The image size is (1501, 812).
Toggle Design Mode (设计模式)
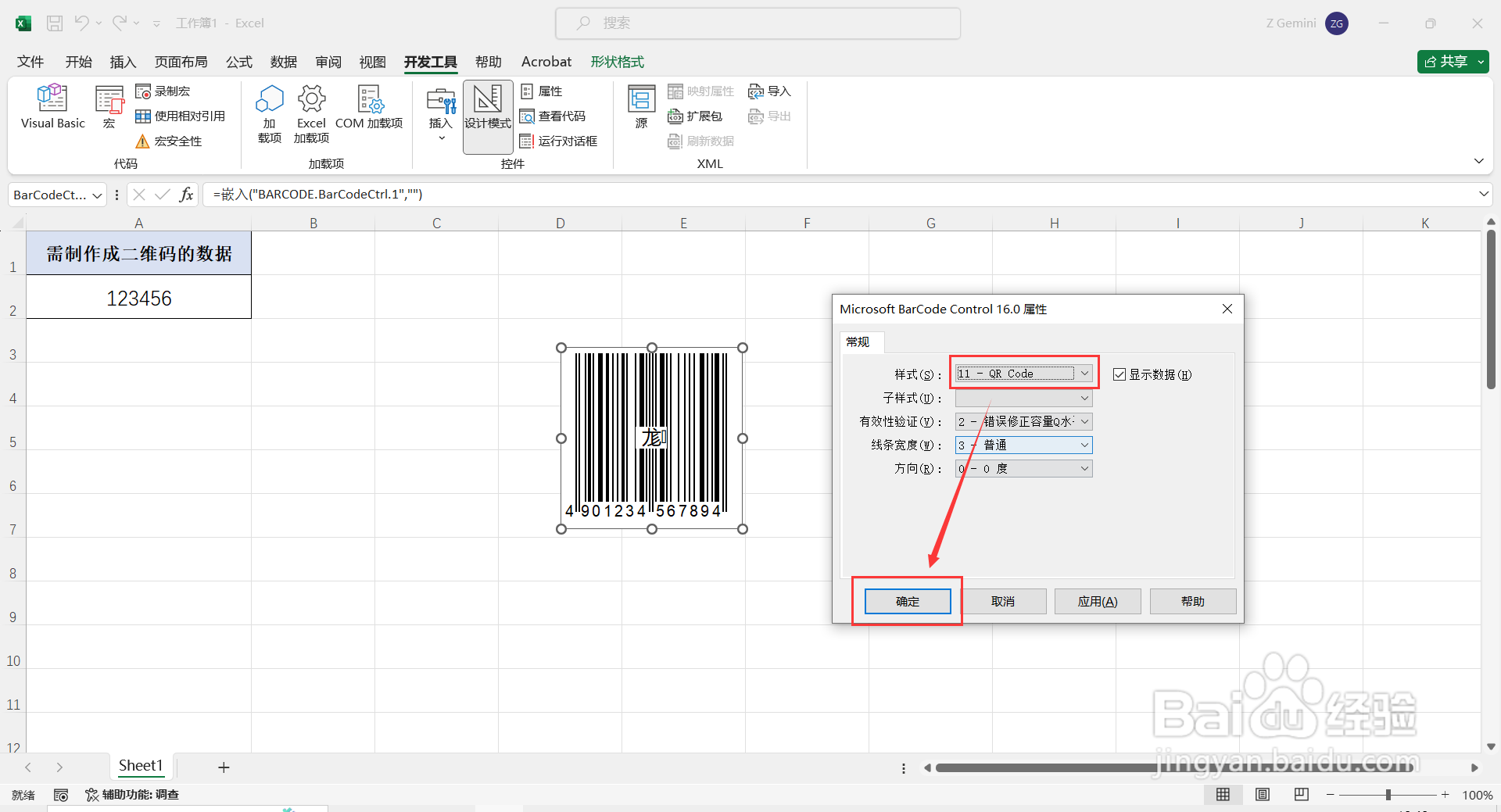click(488, 116)
